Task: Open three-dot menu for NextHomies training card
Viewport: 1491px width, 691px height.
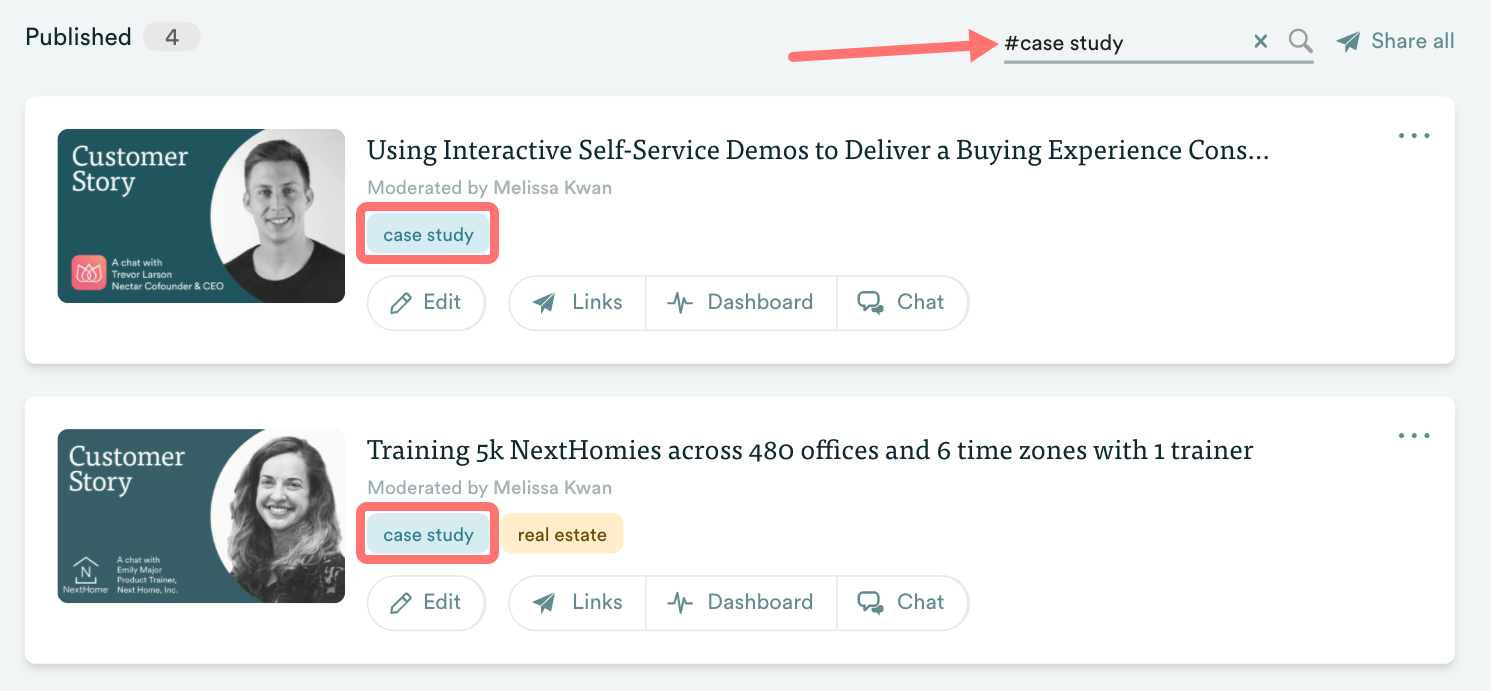Action: (x=1414, y=436)
